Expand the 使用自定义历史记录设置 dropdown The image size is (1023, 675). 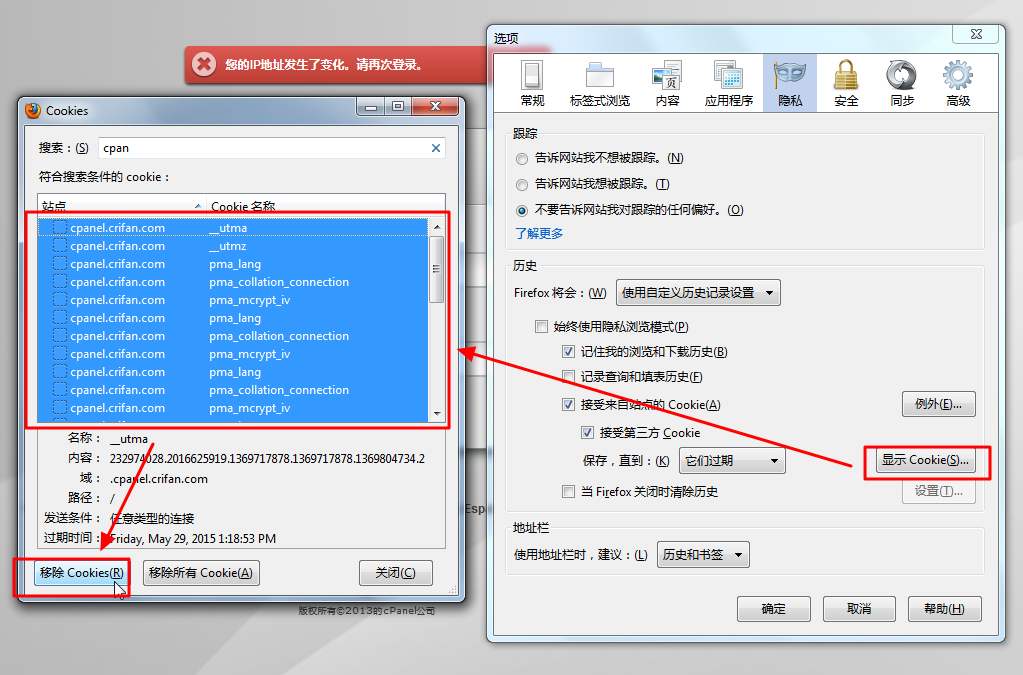(698, 293)
